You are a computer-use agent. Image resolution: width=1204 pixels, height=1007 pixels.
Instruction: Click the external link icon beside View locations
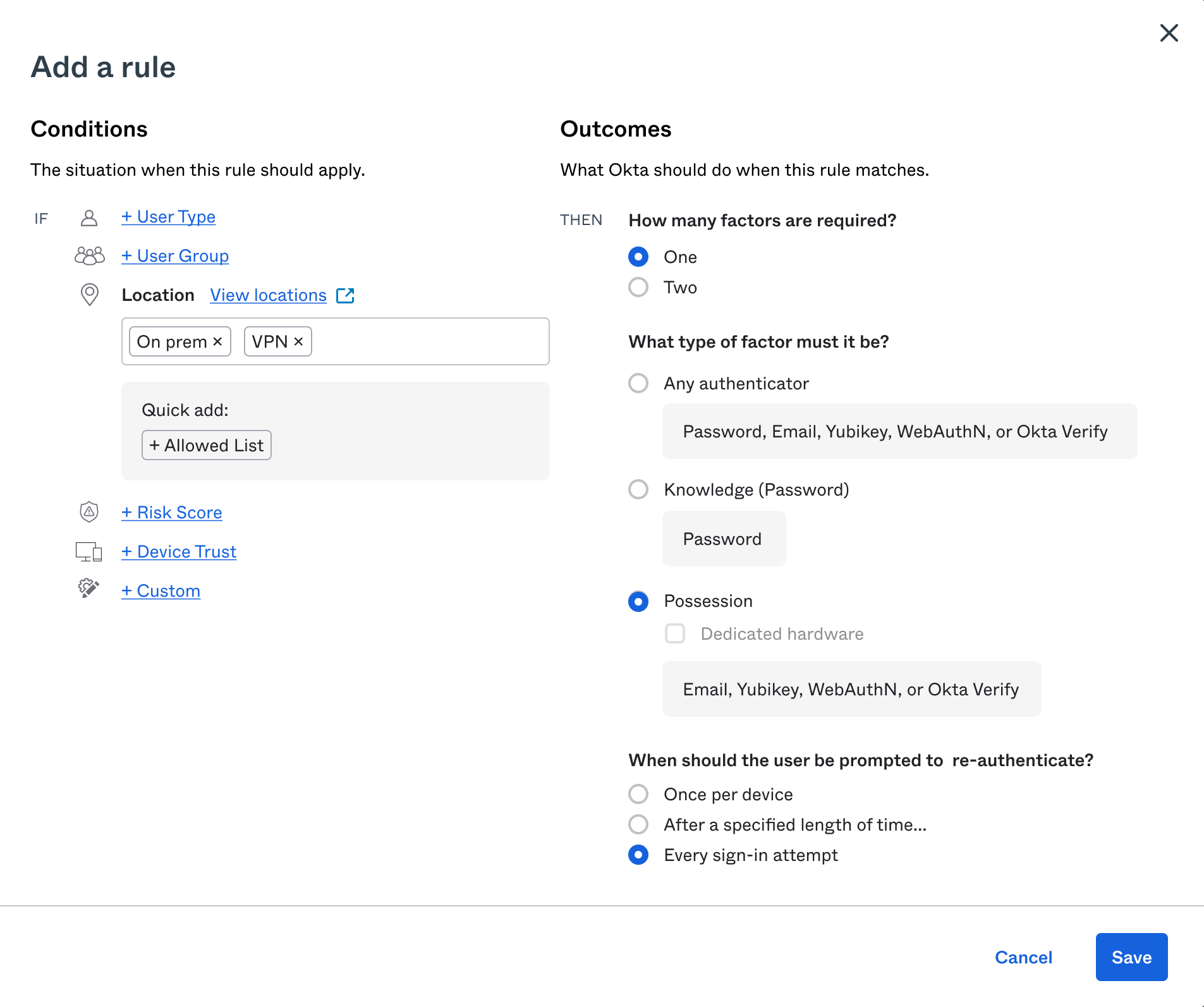(x=346, y=295)
